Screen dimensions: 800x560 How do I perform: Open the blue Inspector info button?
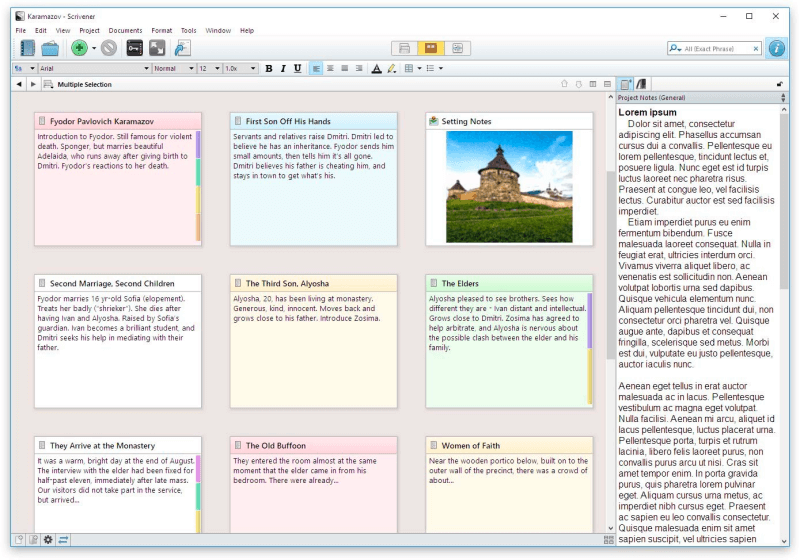pos(777,48)
